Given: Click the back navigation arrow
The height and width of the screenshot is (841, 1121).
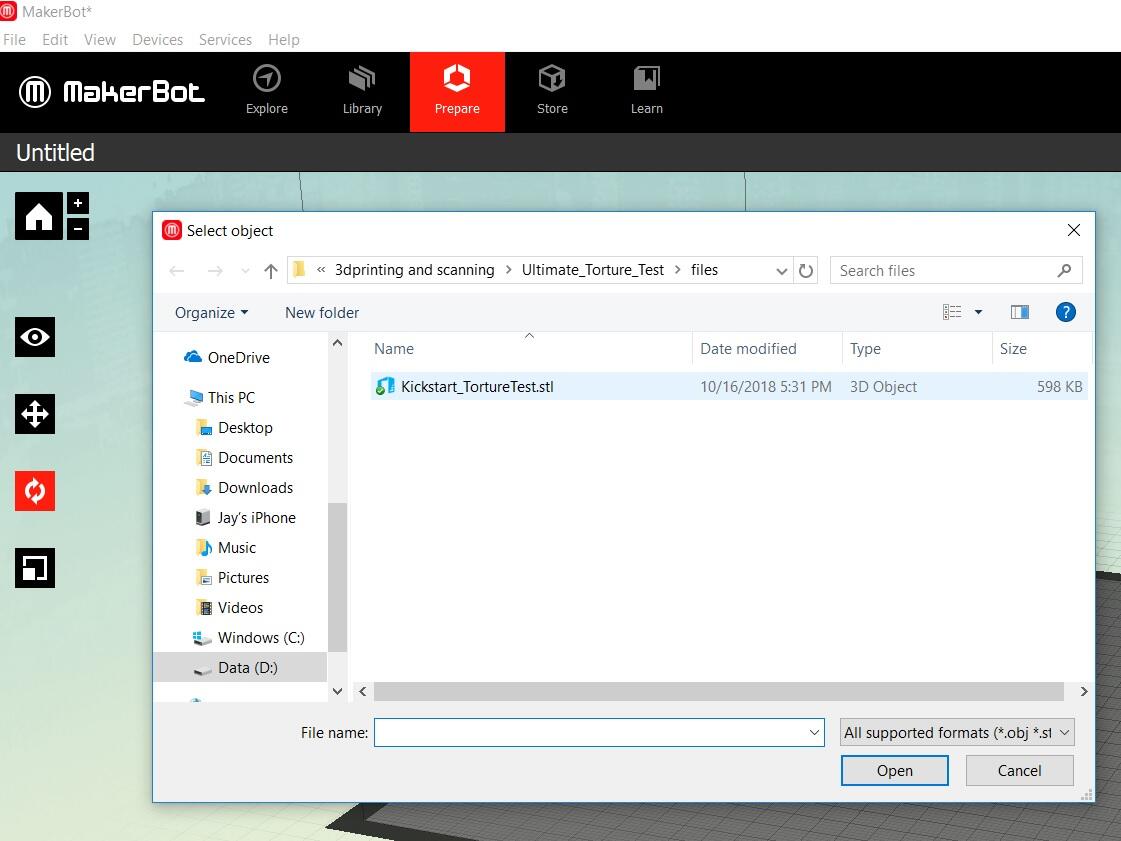Looking at the screenshot, I should [x=177, y=271].
